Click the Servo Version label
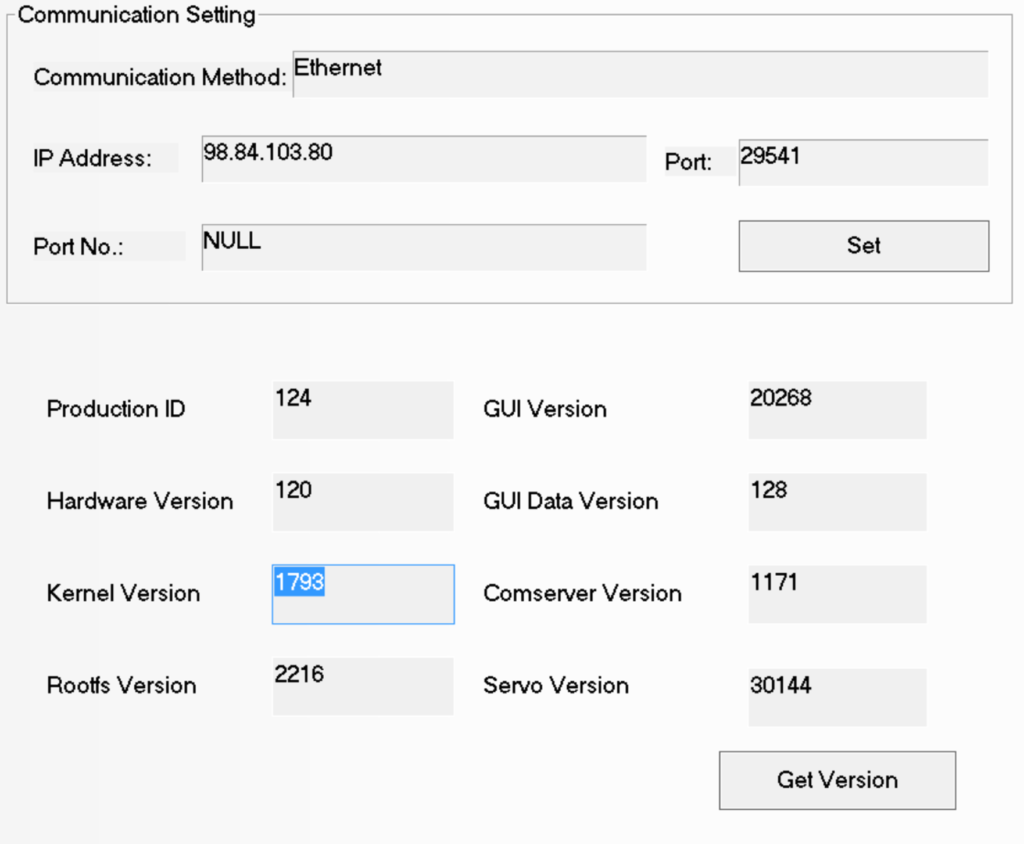 556,685
